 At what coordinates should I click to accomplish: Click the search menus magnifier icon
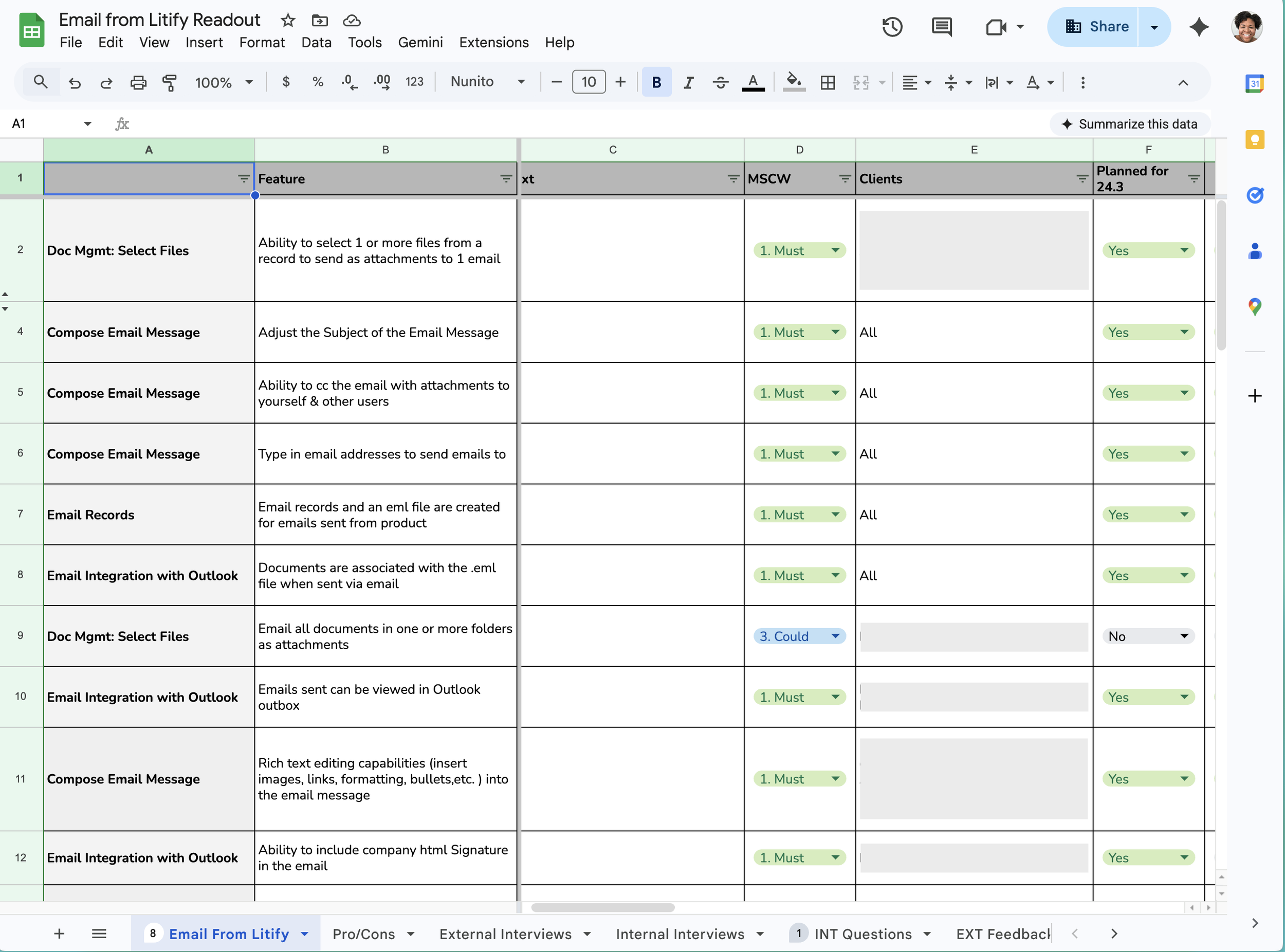click(x=40, y=82)
